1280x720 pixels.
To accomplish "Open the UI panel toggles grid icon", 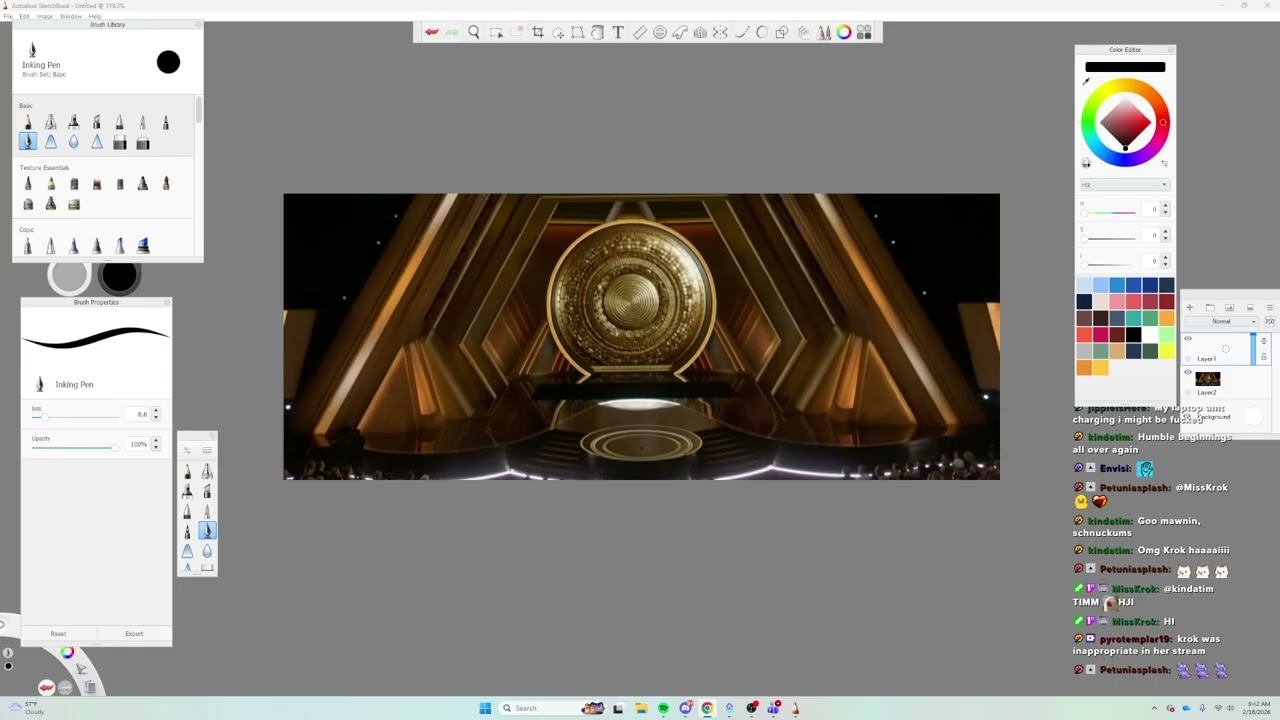I will click(864, 33).
